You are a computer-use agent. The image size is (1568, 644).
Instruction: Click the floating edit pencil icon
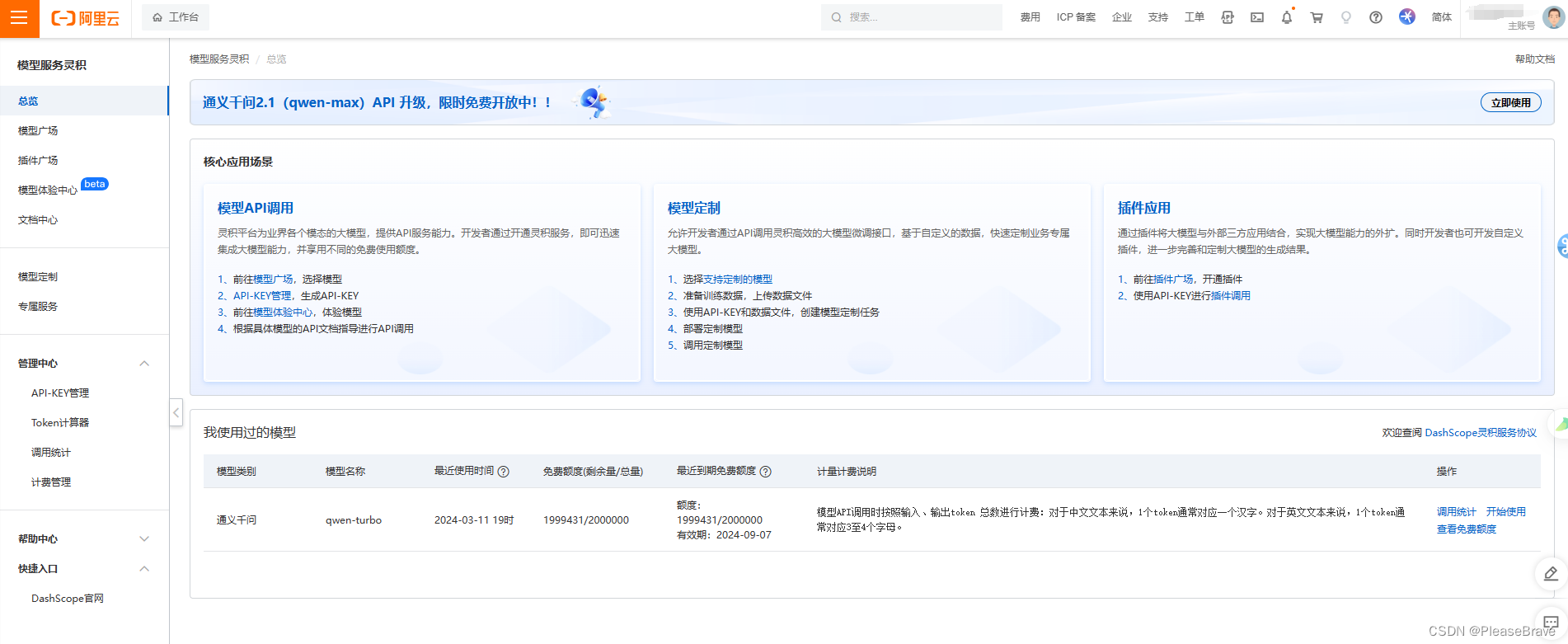pyautogui.click(x=1551, y=574)
